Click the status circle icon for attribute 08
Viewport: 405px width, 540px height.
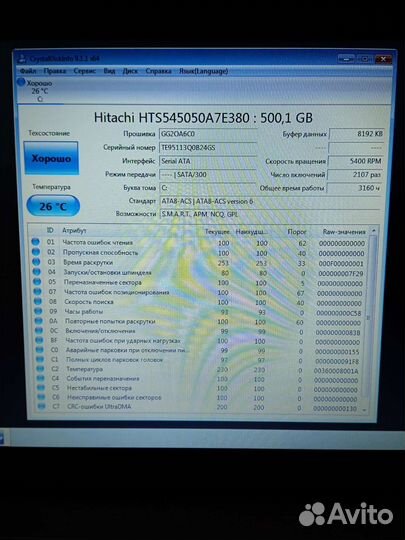pos(38,301)
